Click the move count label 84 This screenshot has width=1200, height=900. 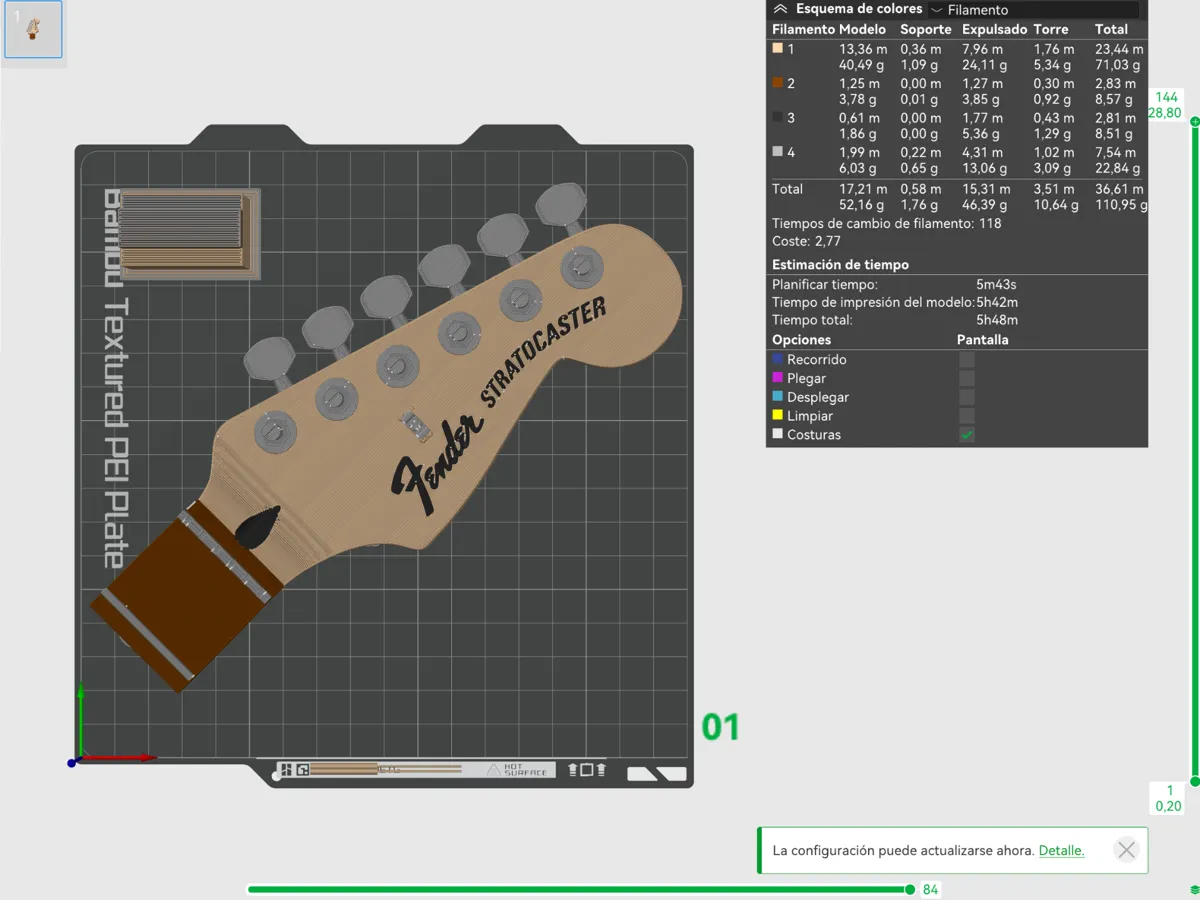(x=931, y=889)
